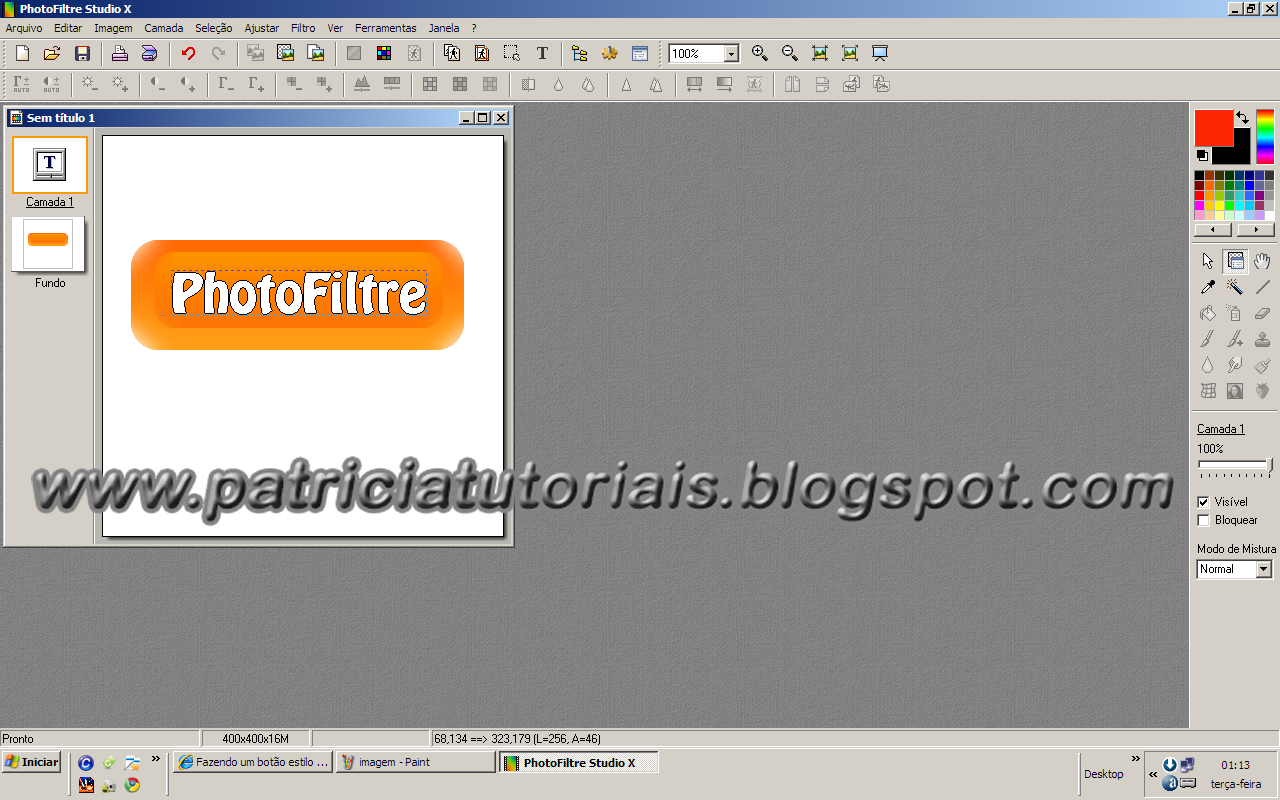The image size is (1280, 800).
Task: Select the Eyedropper tool
Action: pyautogui.click(x=1208, y=287)
